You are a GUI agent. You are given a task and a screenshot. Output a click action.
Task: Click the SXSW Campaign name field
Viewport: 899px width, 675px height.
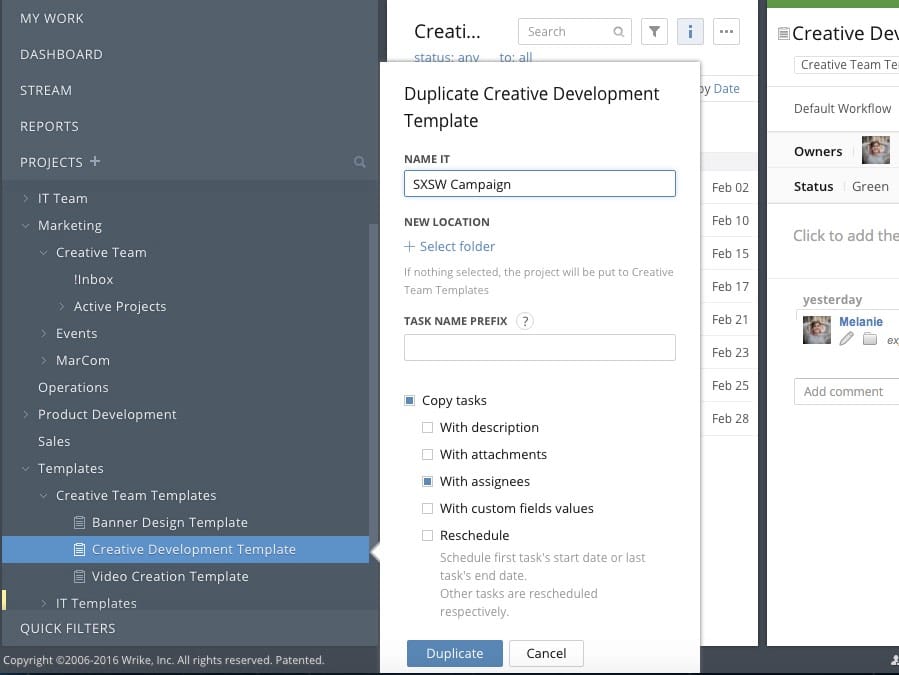(x=539, y=184)
